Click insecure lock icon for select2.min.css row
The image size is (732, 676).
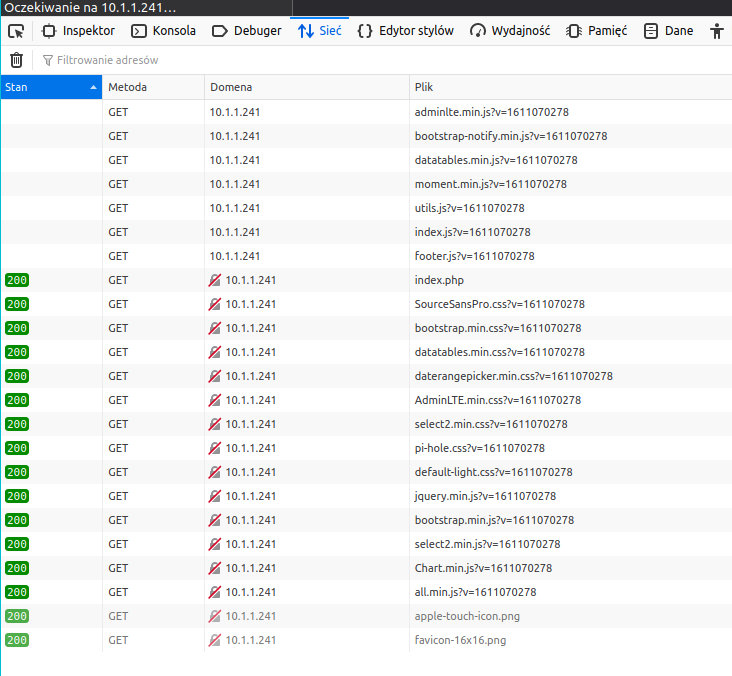tap(215, 424)
